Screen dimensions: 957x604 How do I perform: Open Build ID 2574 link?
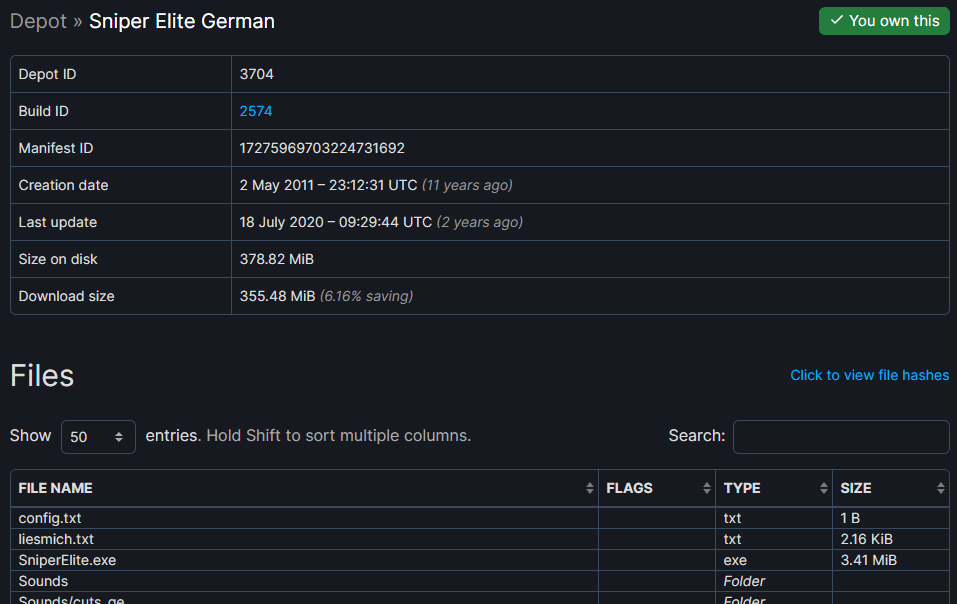256,111
